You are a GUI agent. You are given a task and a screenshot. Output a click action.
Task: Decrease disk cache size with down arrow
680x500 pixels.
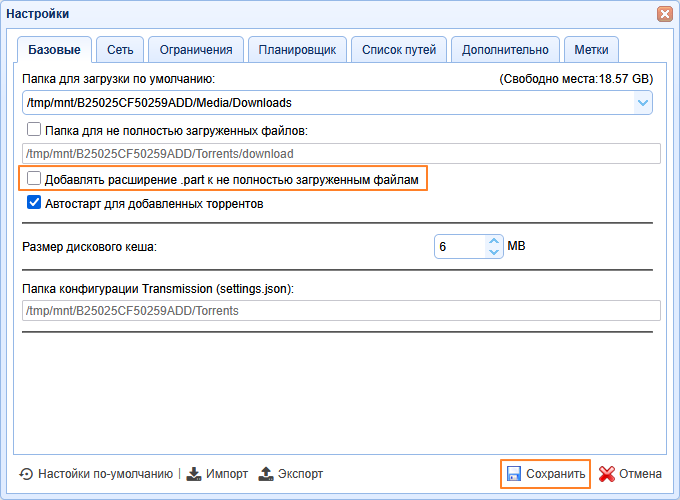(493, 252)
